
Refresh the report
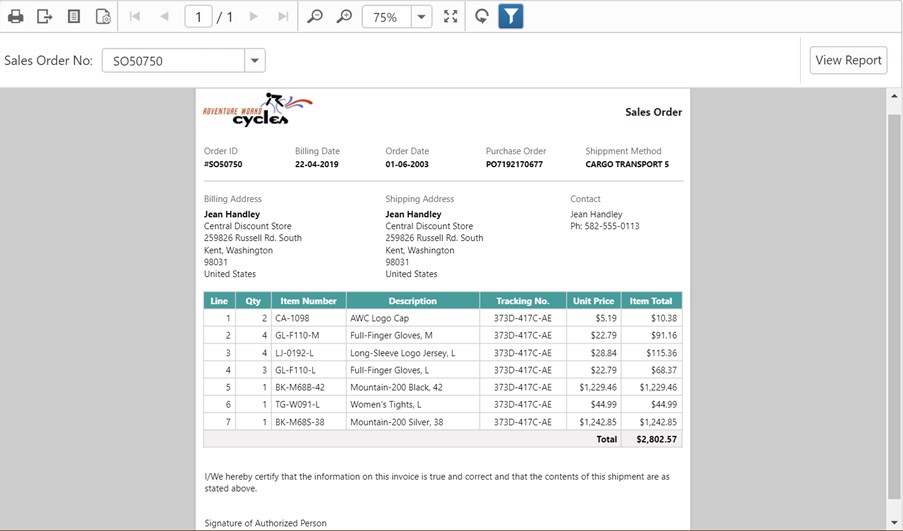point(481,17)
